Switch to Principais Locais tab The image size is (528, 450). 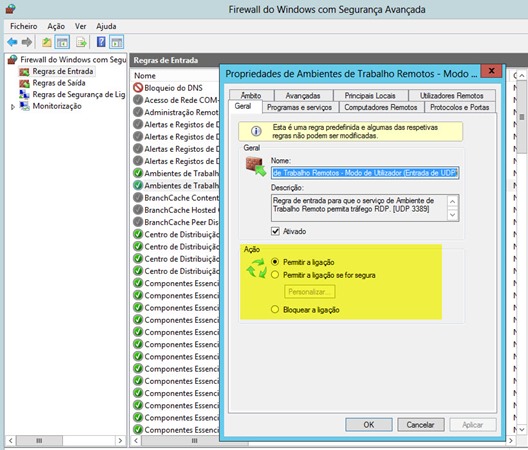(370, 96)
